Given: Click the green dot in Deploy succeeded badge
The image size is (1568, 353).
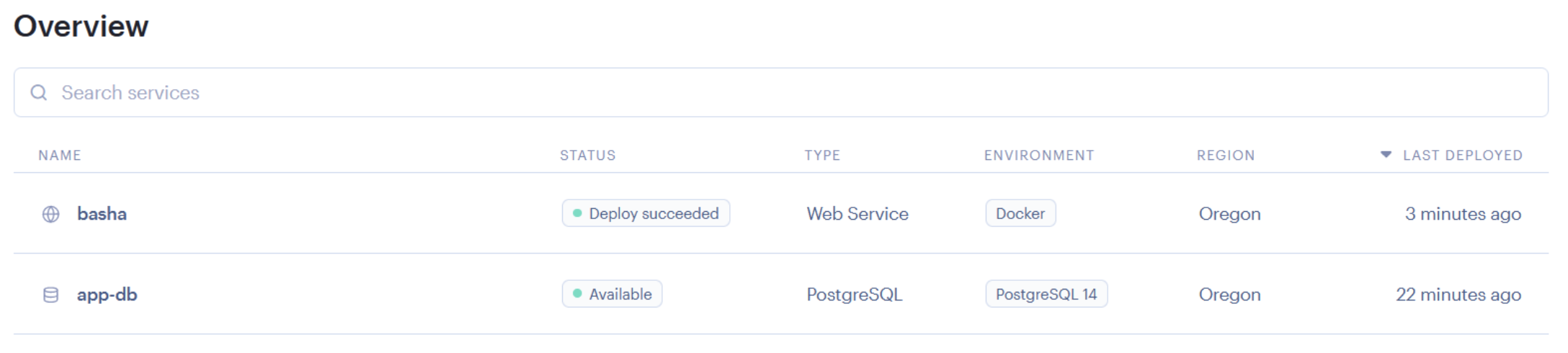Looking at the screenshot, I should coord(577,213).
